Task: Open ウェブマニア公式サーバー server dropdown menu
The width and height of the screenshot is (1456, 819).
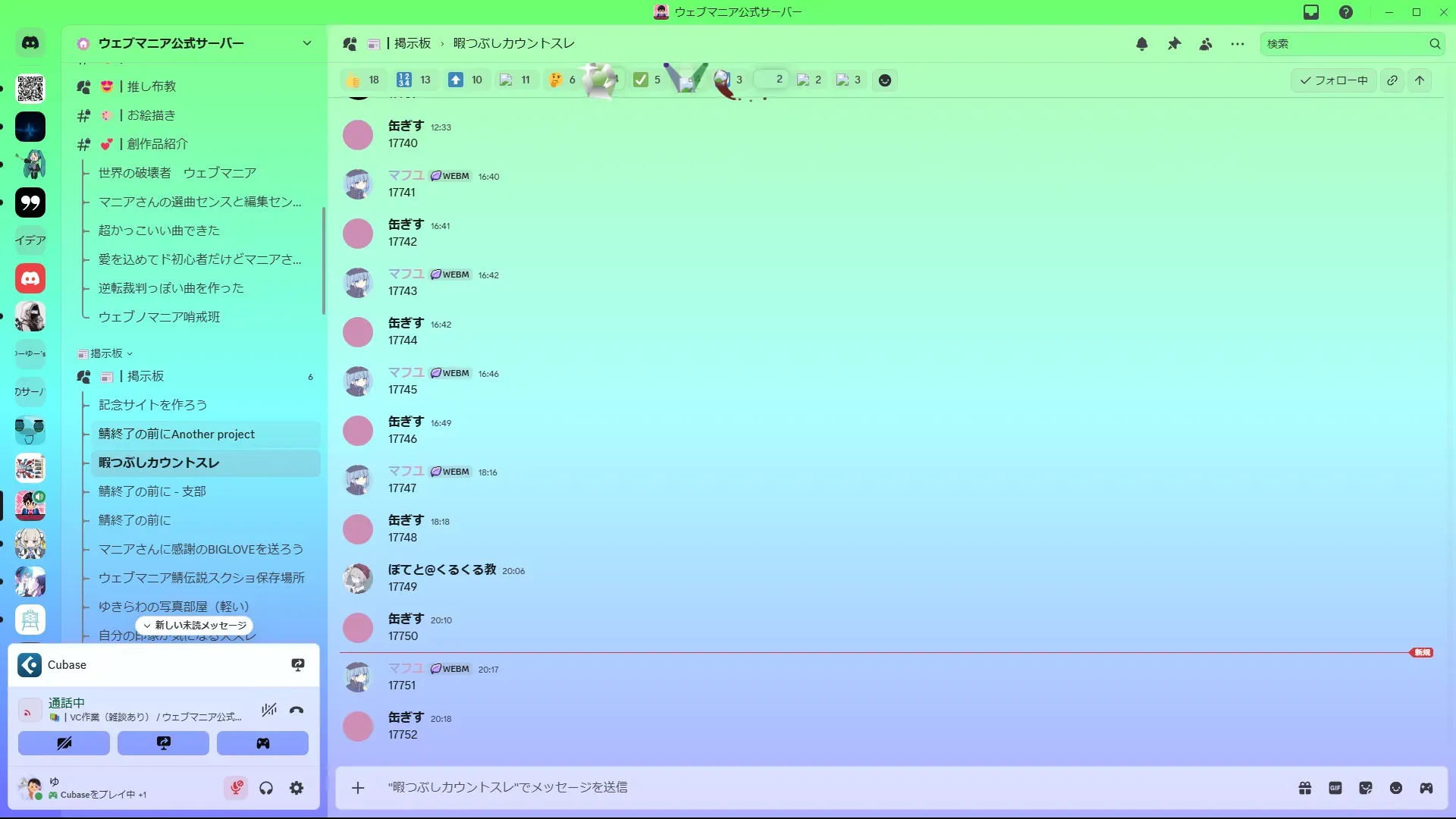Action: [x=306, y=43]
